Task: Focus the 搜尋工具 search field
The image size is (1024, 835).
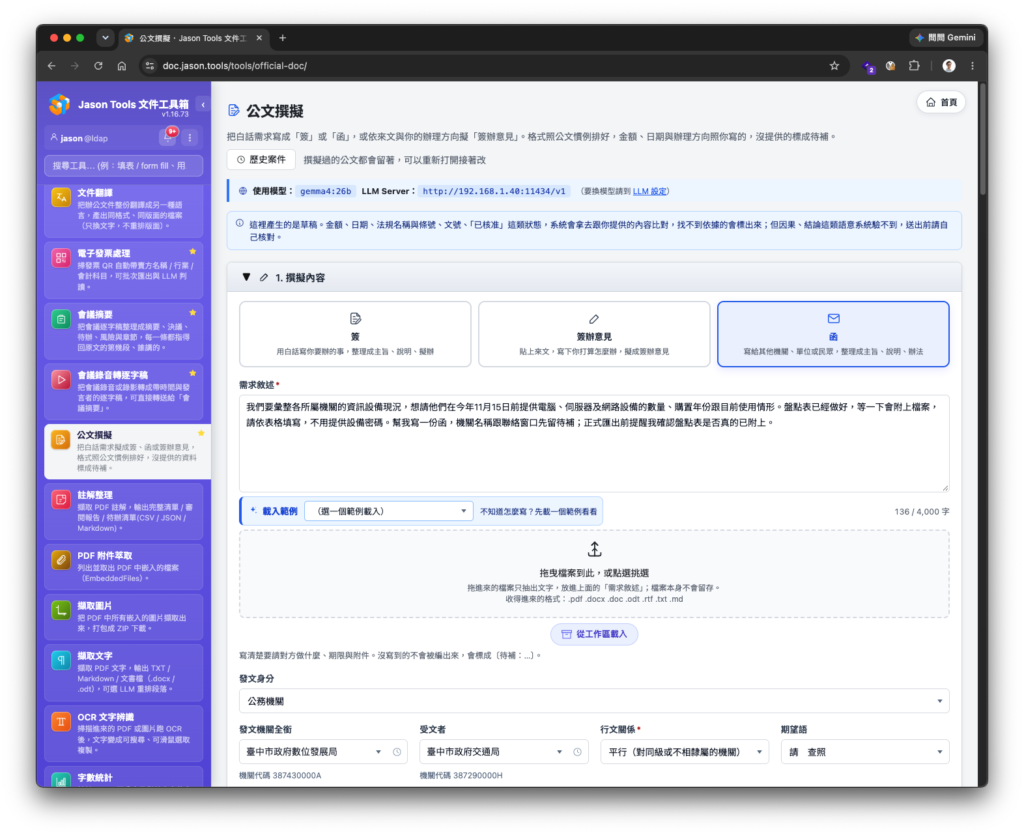Action: pyautogui.click(x=123, y=166)
